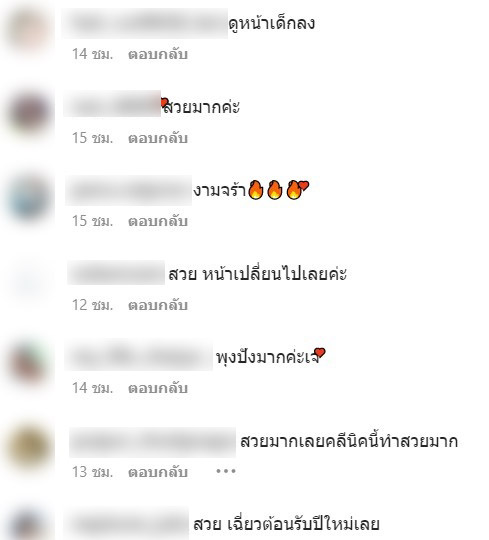This screenshot has height=540, width=489.
Task: Reply to the comment 'พุงปังมากค่ะเจ๊'
Action: [158, 388]
